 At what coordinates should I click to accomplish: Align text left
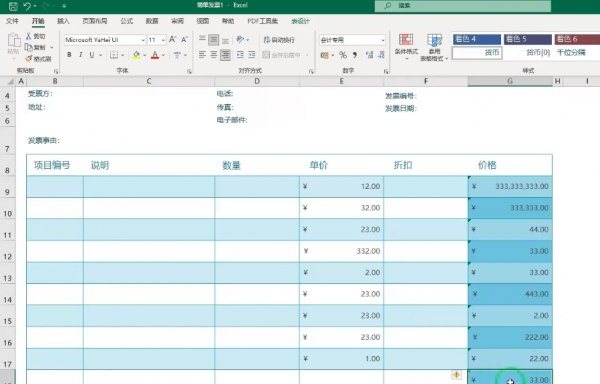(x=202, y=55)
